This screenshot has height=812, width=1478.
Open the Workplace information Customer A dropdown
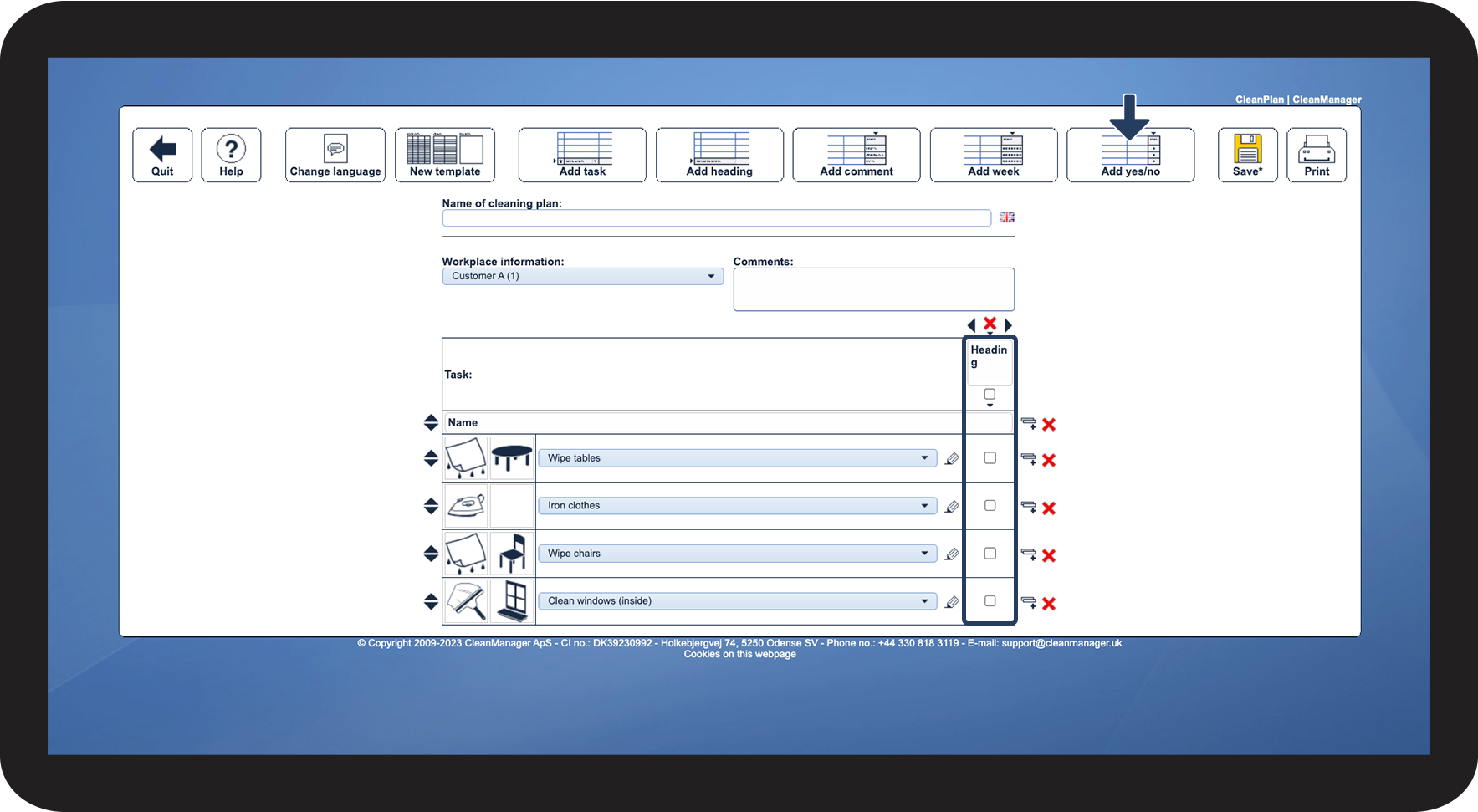coord(583,276)
